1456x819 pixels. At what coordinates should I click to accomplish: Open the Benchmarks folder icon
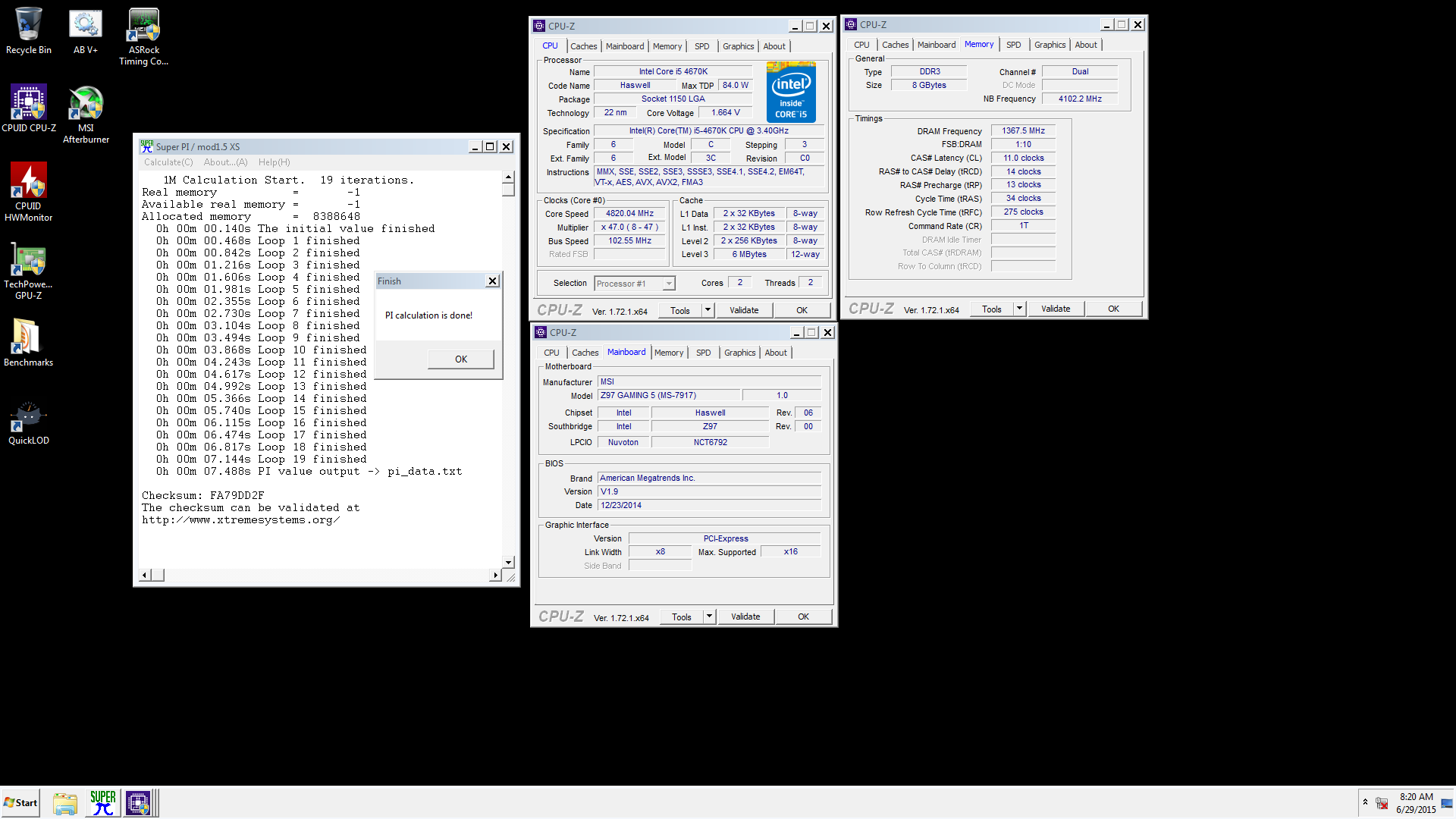coord(28,342)
